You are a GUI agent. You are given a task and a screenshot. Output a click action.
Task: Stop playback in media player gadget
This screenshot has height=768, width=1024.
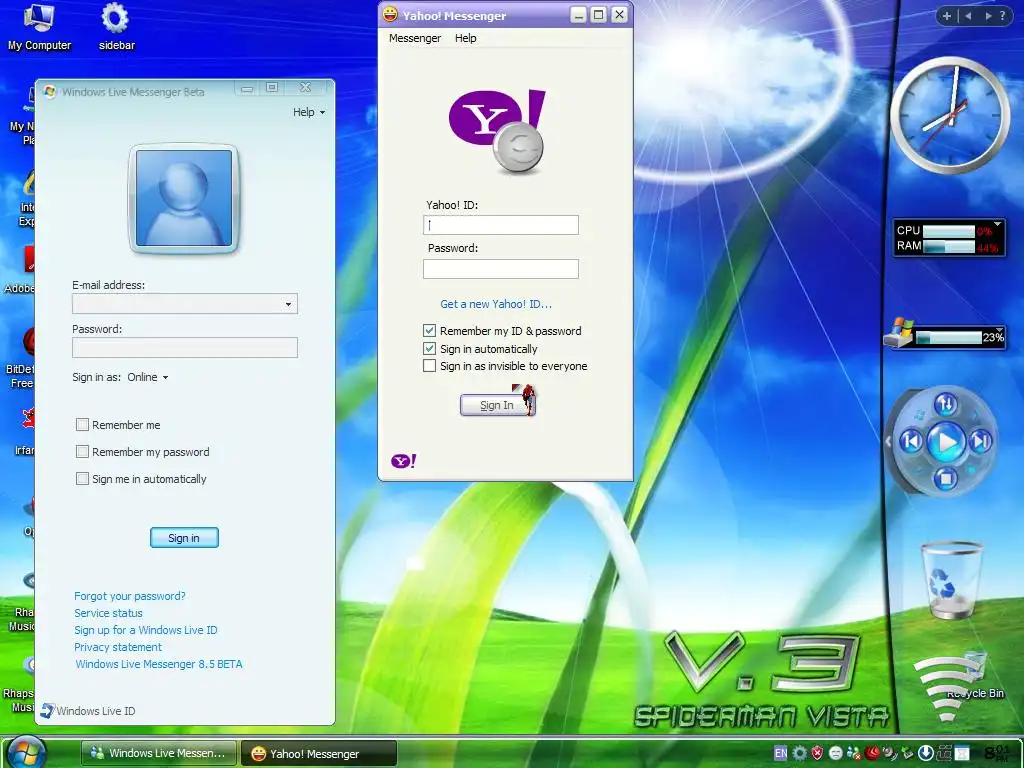click(945, 479)
